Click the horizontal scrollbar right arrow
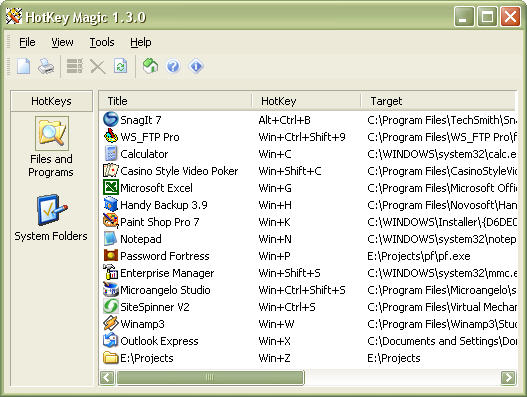The width and height of the screenshot is (527, 397). 508,378
